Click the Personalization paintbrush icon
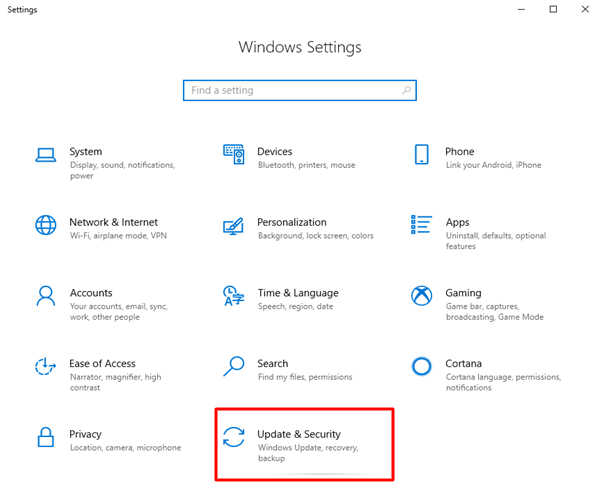The height and width of the screenshot is (503, 600). 233,225
